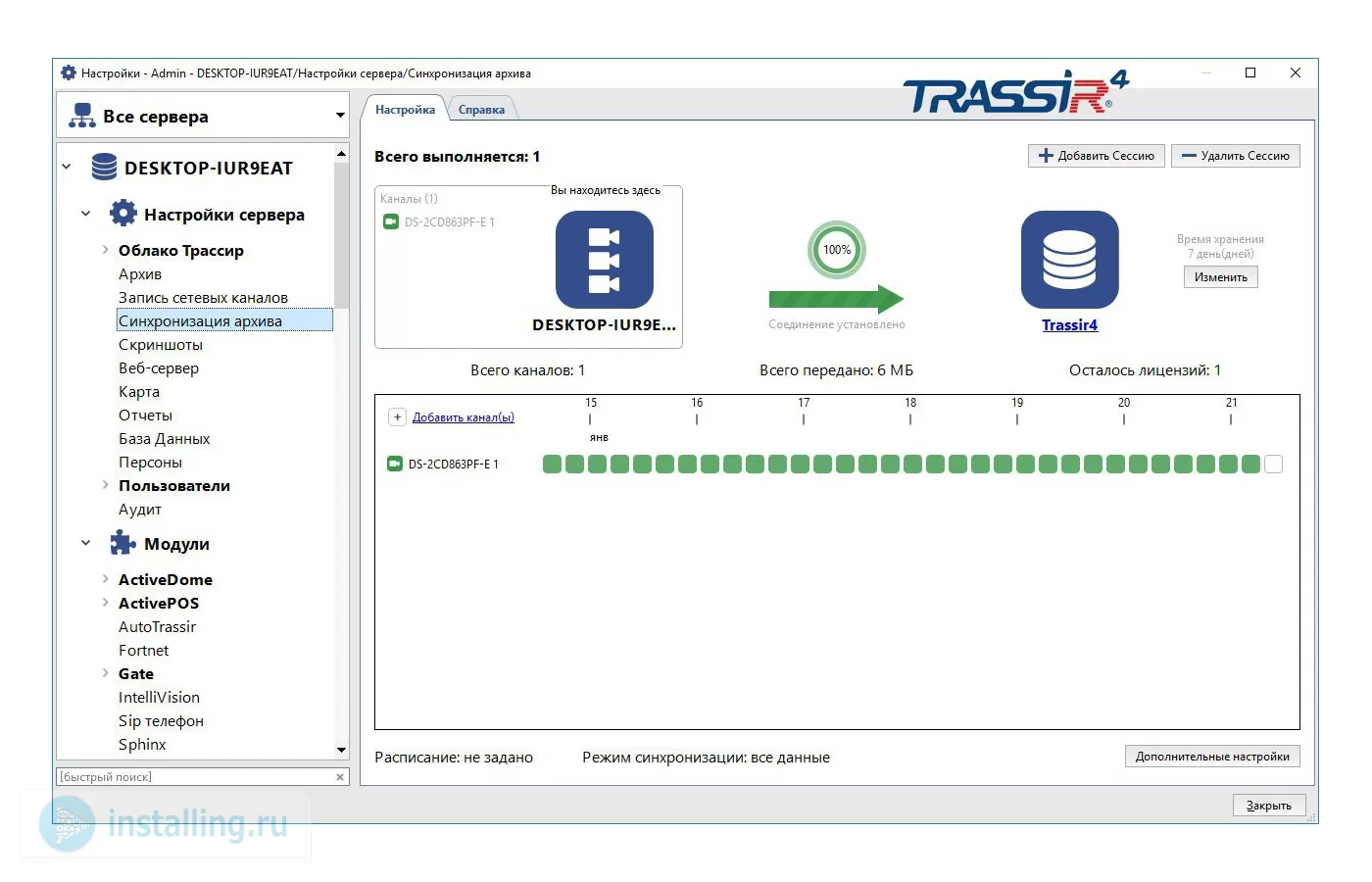Open Скриншоты settings

point(161,345)
